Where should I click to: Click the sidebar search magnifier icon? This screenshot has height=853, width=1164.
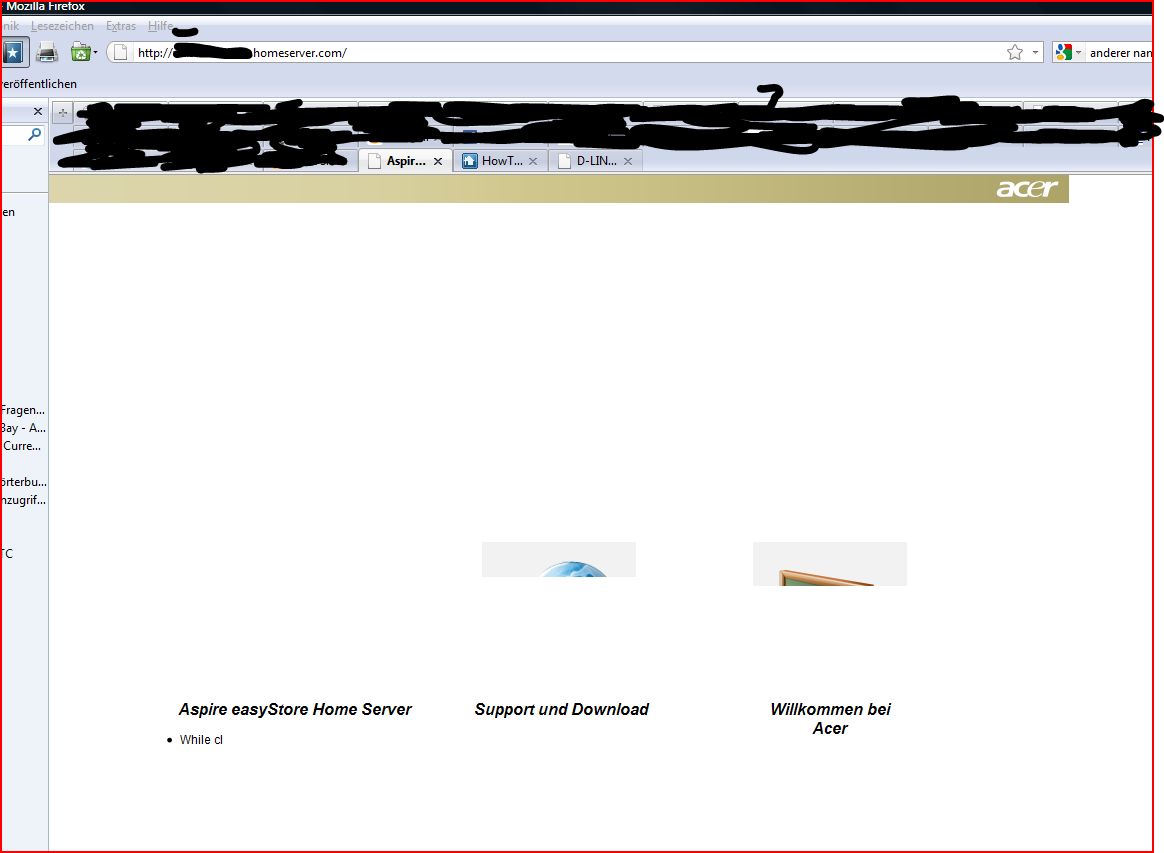34,134
